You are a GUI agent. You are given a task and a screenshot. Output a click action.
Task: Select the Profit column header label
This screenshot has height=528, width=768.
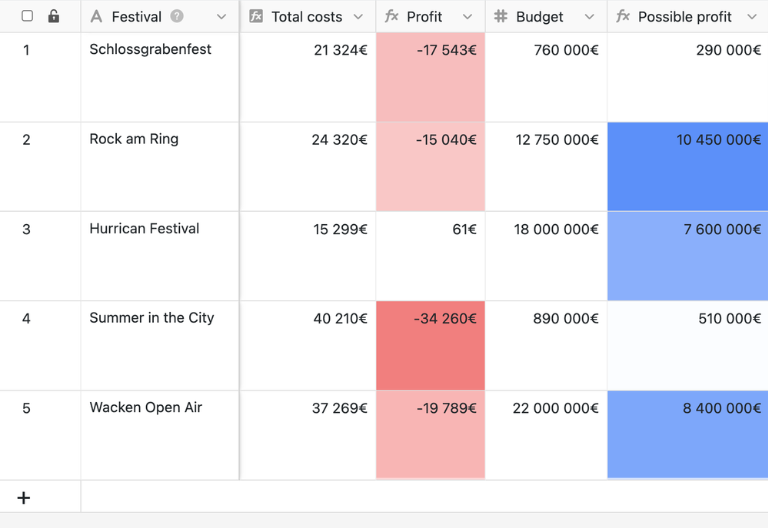click(424, 17)
